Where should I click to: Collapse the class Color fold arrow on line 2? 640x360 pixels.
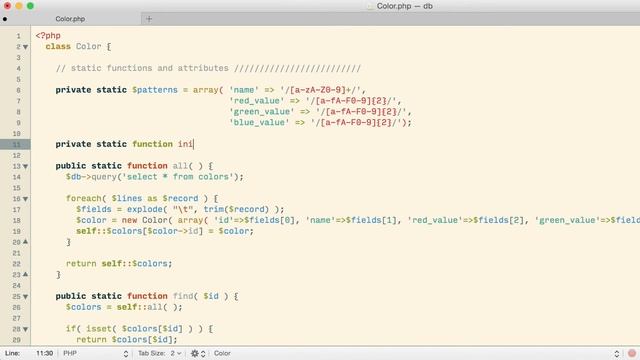click(25, 47)
